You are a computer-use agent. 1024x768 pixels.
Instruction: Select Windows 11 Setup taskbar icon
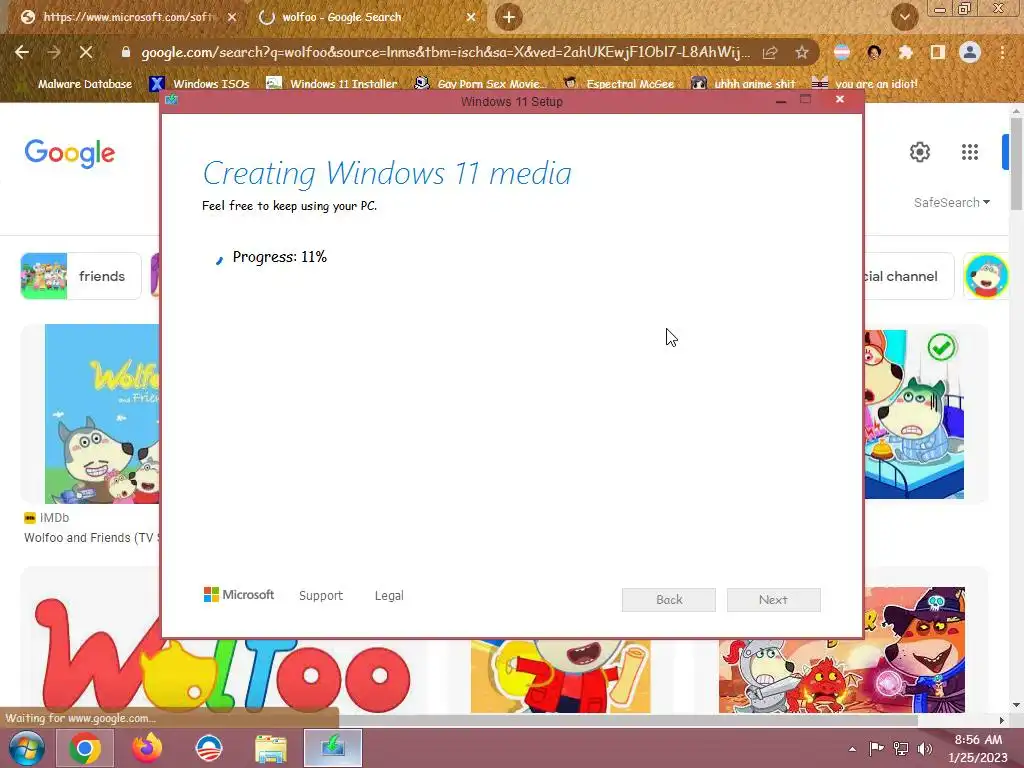tap(333, 748)
